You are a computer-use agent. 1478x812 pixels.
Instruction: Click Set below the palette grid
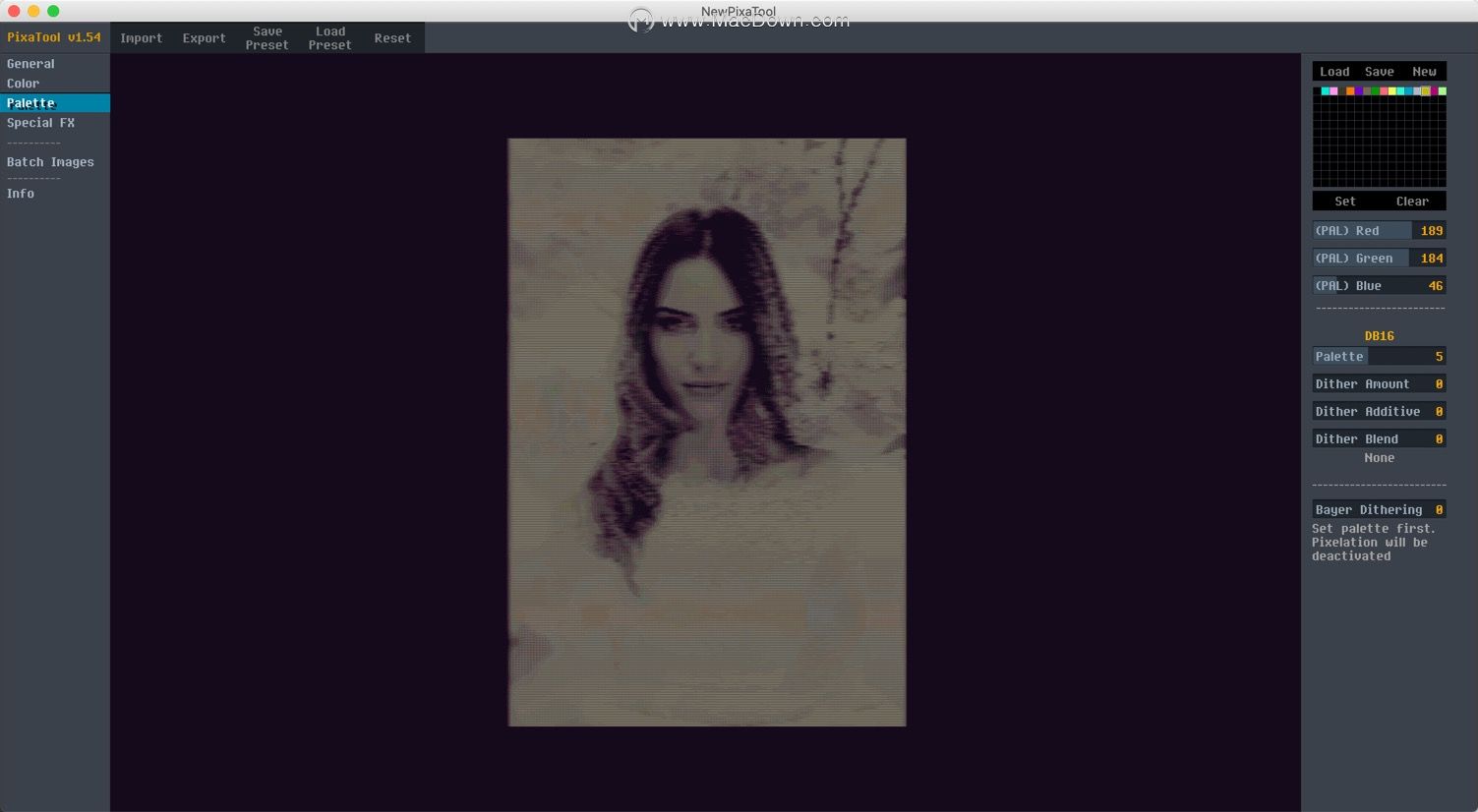[1345, 202]
